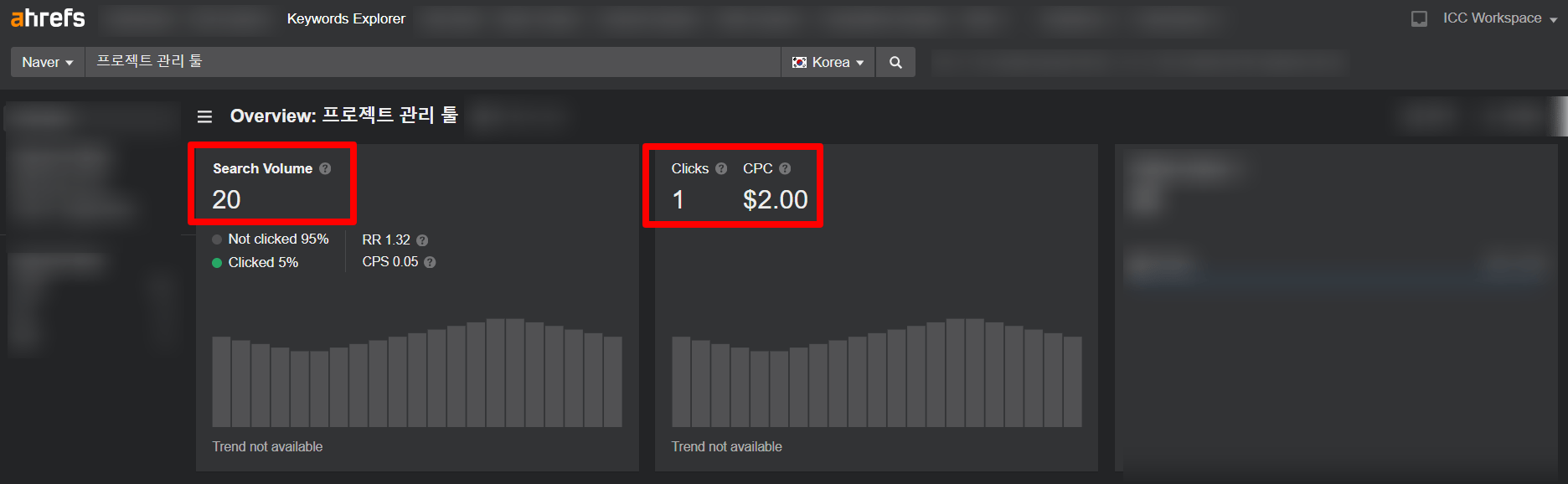Click the help icon next to Clicks

[721, 168]
